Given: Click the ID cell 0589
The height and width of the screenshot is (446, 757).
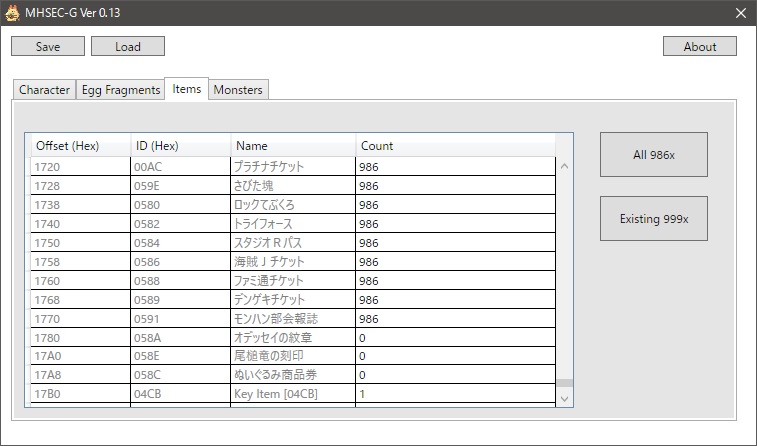Looking at the screenshot, I should click(181, 299).
